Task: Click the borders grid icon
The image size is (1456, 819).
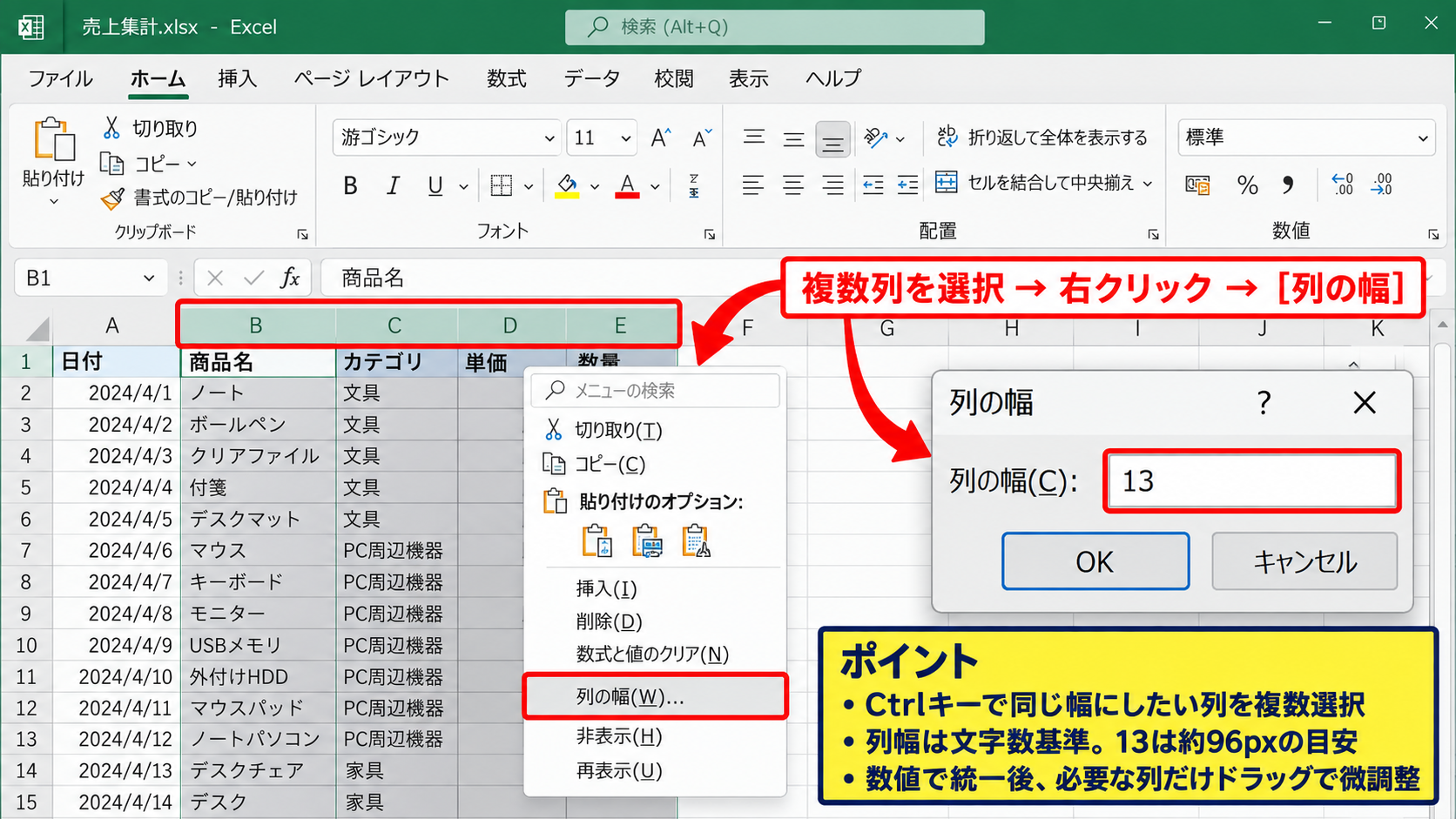Action: point(501,185)
